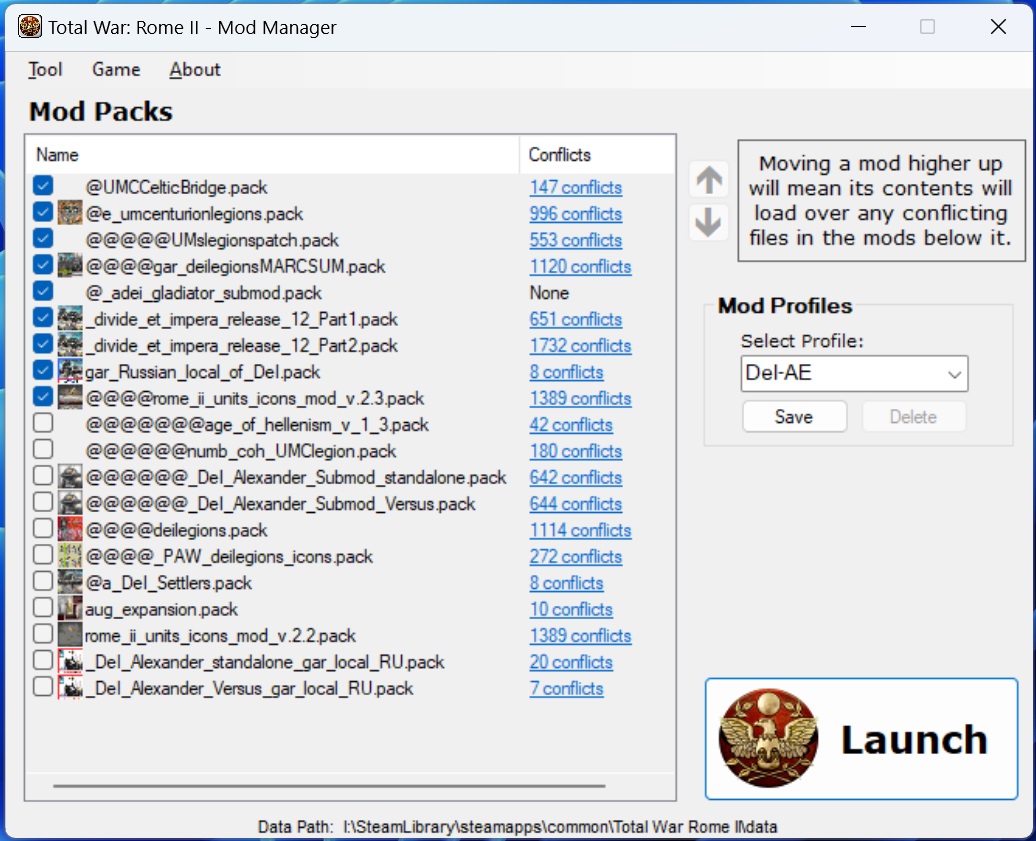Click the @@@@_PAW_deilegions_icons.pack thumbnail icon
Image resolution: width=1036 pixels, height=841 pixels.
point(70,556)
